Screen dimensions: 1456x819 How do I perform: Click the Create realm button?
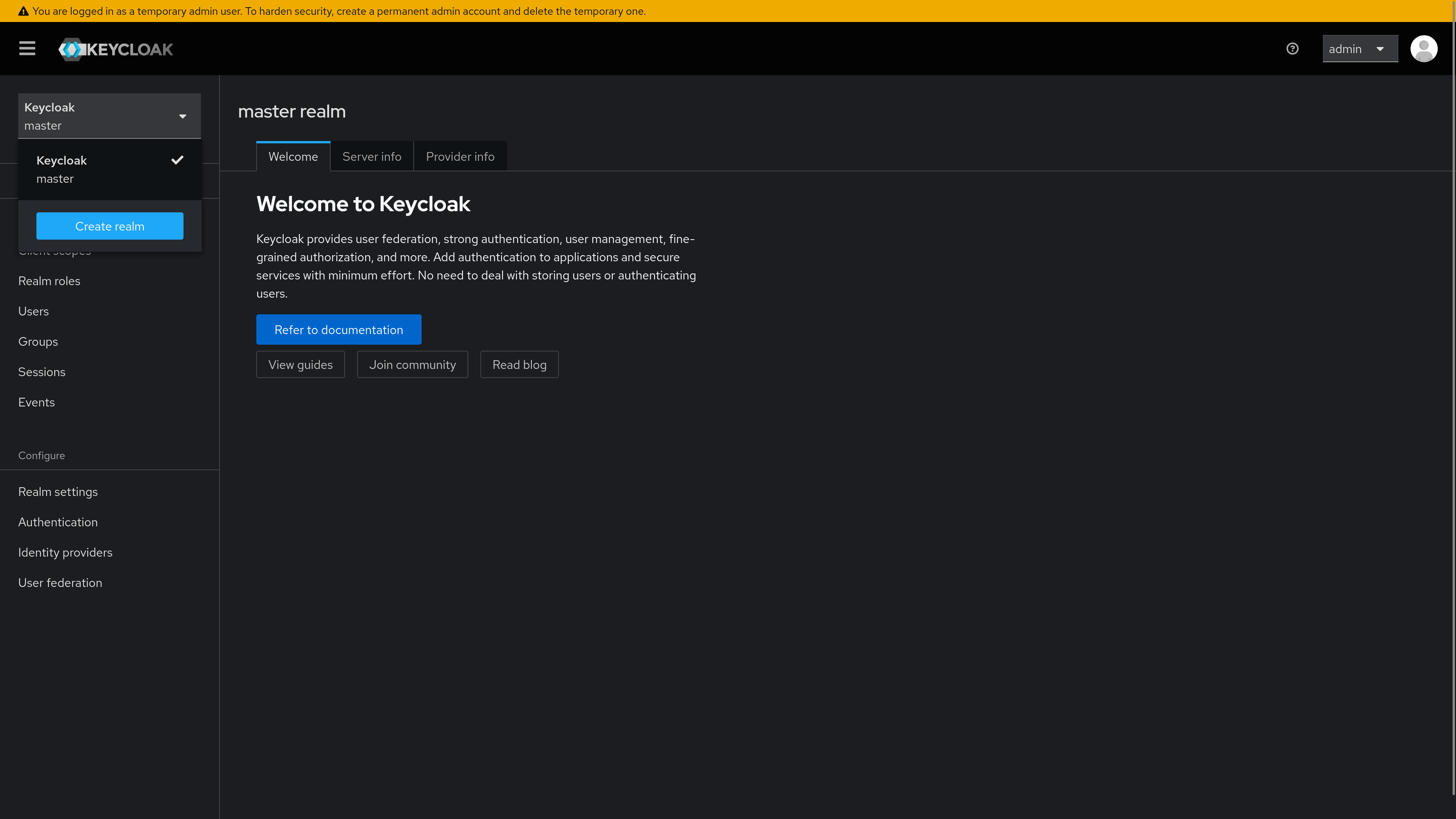pyautogui.click(x=110, y=226)
